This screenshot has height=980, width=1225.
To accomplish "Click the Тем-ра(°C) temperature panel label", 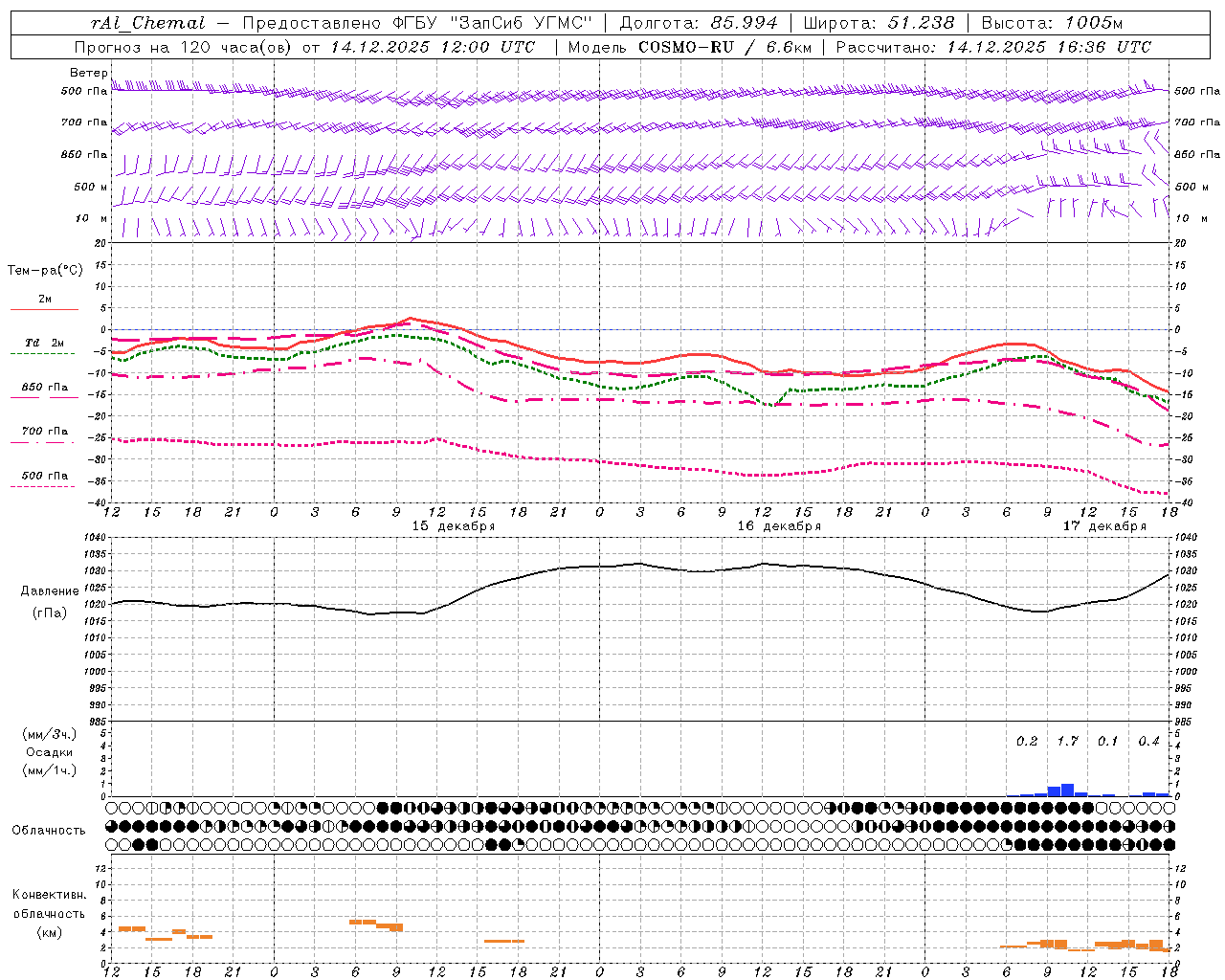I will pyautogui.click(x=45, y=270).
